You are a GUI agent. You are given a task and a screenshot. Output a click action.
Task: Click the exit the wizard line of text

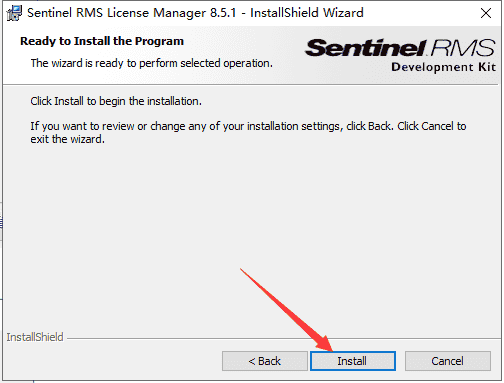67,139
